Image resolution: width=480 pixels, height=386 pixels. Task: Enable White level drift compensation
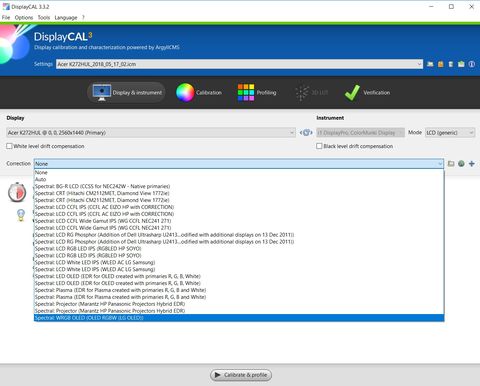tap(9, 146)
